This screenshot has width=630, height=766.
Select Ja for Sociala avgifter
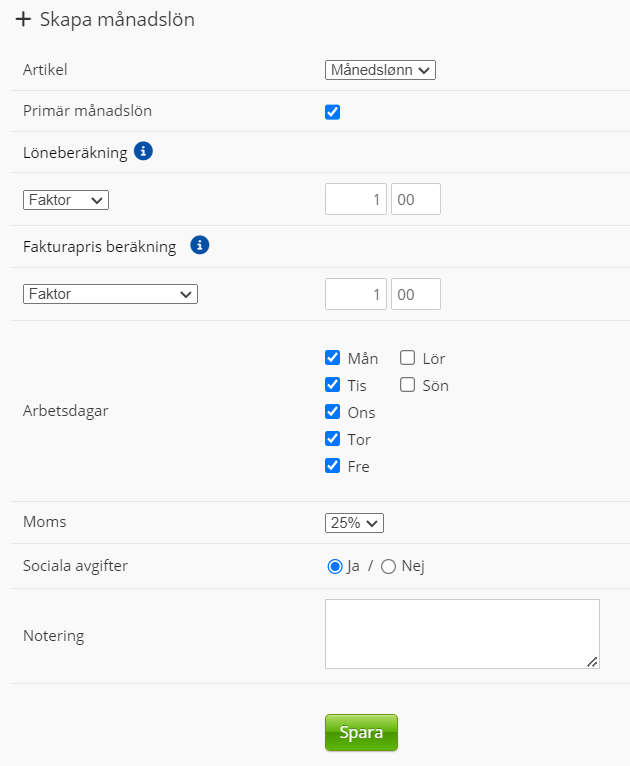(335, 566)
